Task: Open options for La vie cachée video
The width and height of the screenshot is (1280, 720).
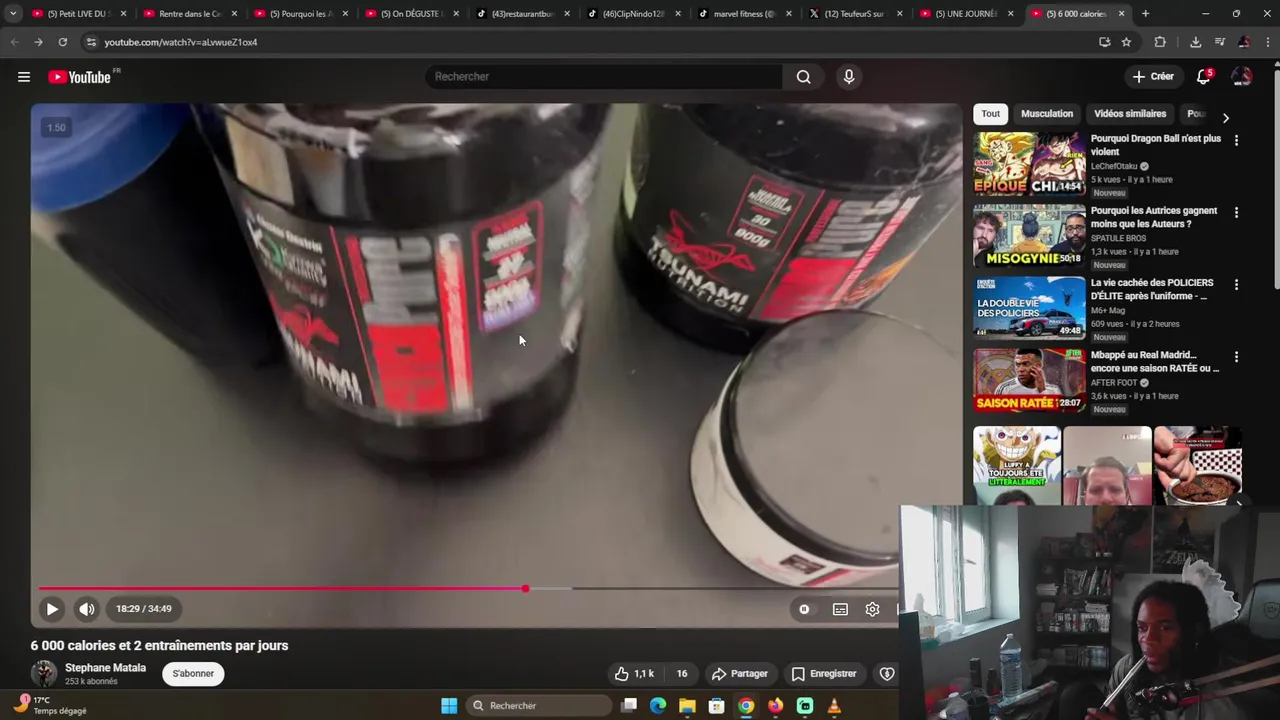Action: coord(1236,284)
